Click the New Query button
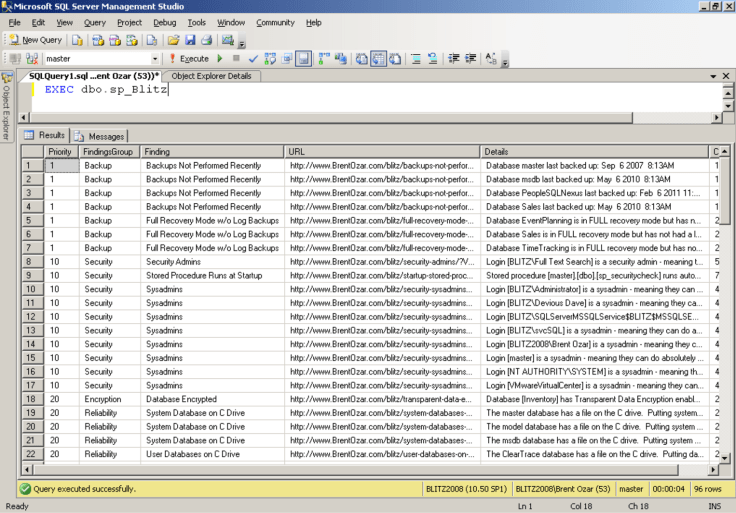Viewport: 736px width, 513px height. pyautogui.click(x=37, y=40)
